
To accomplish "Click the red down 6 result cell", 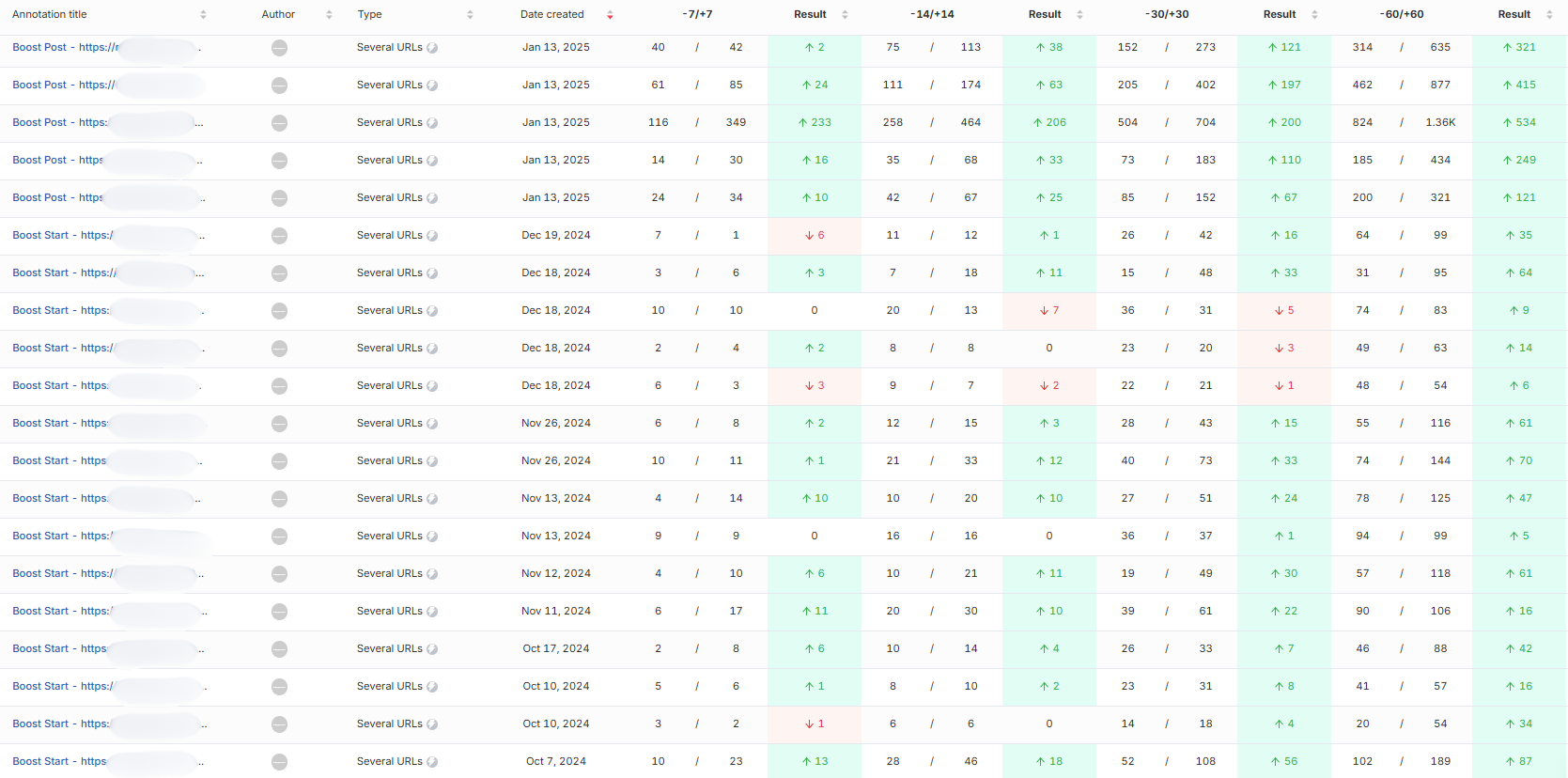I will (x=815, y=236).
